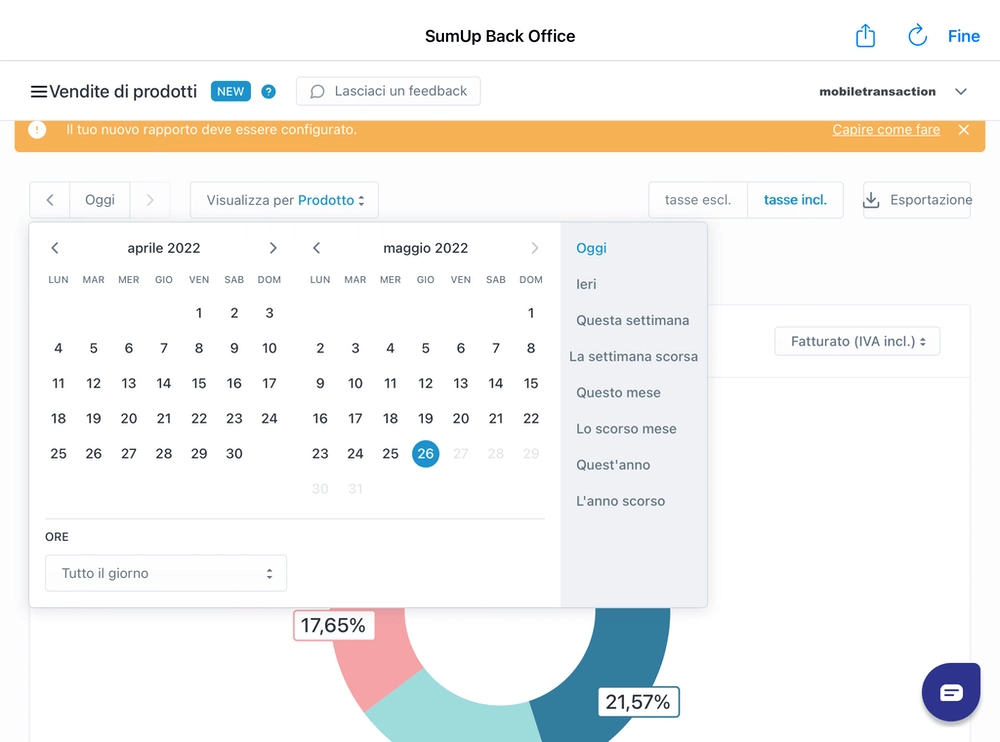Screen dimensions: 1000x742
Task: Click the Vendite di prodotti heading
Action: coord(123,91)
